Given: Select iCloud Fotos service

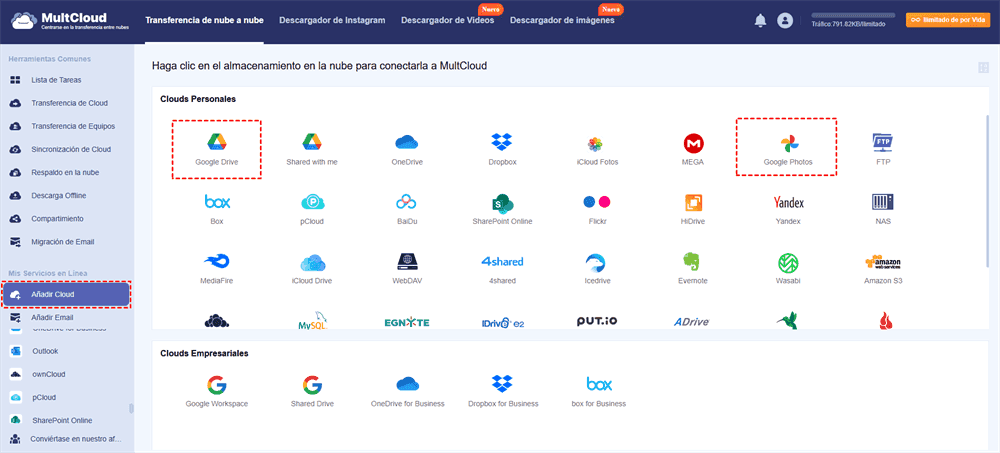Looking at the screenshot, I should (596, 143).
